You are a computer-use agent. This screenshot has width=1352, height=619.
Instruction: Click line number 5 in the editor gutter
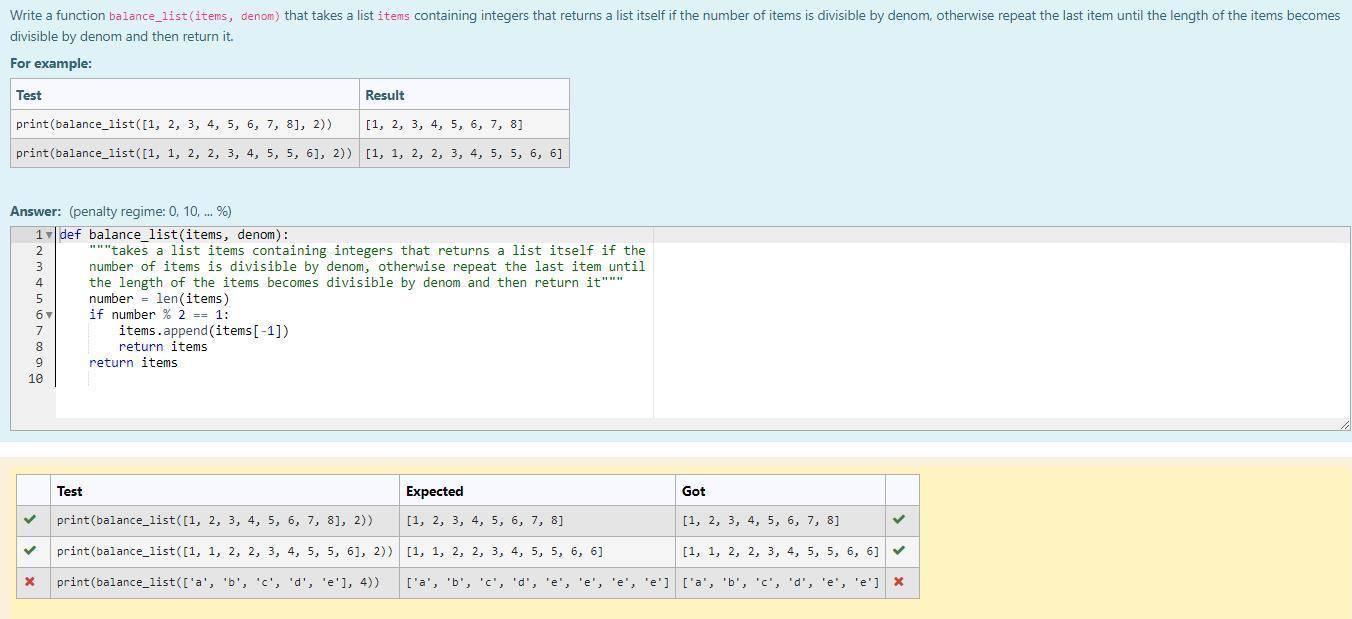point(38,298)
